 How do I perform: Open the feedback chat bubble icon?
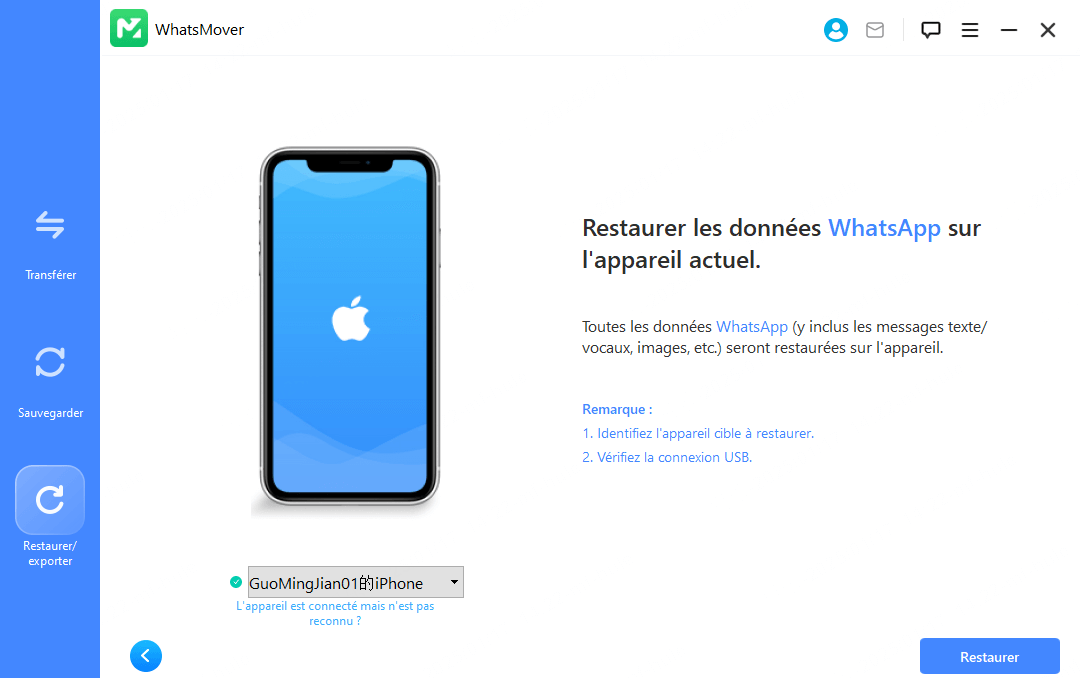coord(931,30)
